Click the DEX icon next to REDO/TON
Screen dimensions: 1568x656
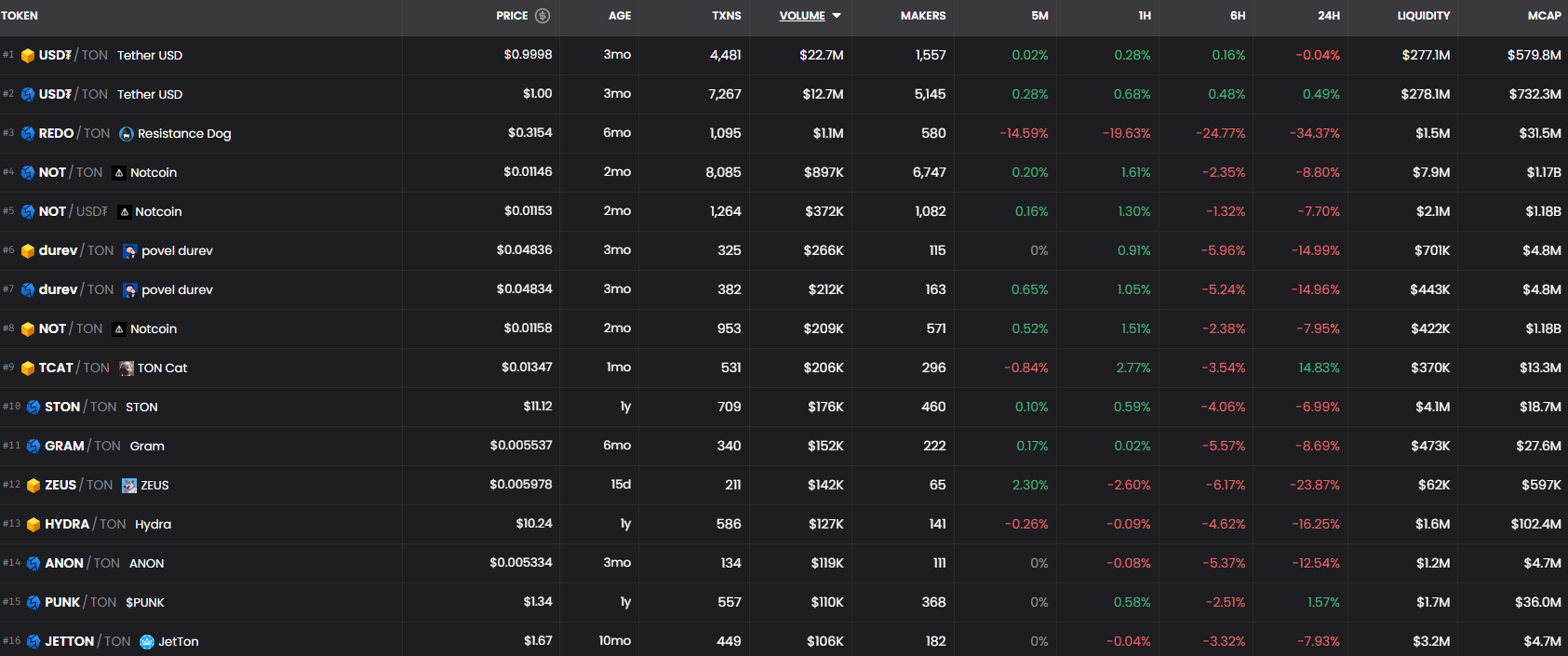coord(28,134)
